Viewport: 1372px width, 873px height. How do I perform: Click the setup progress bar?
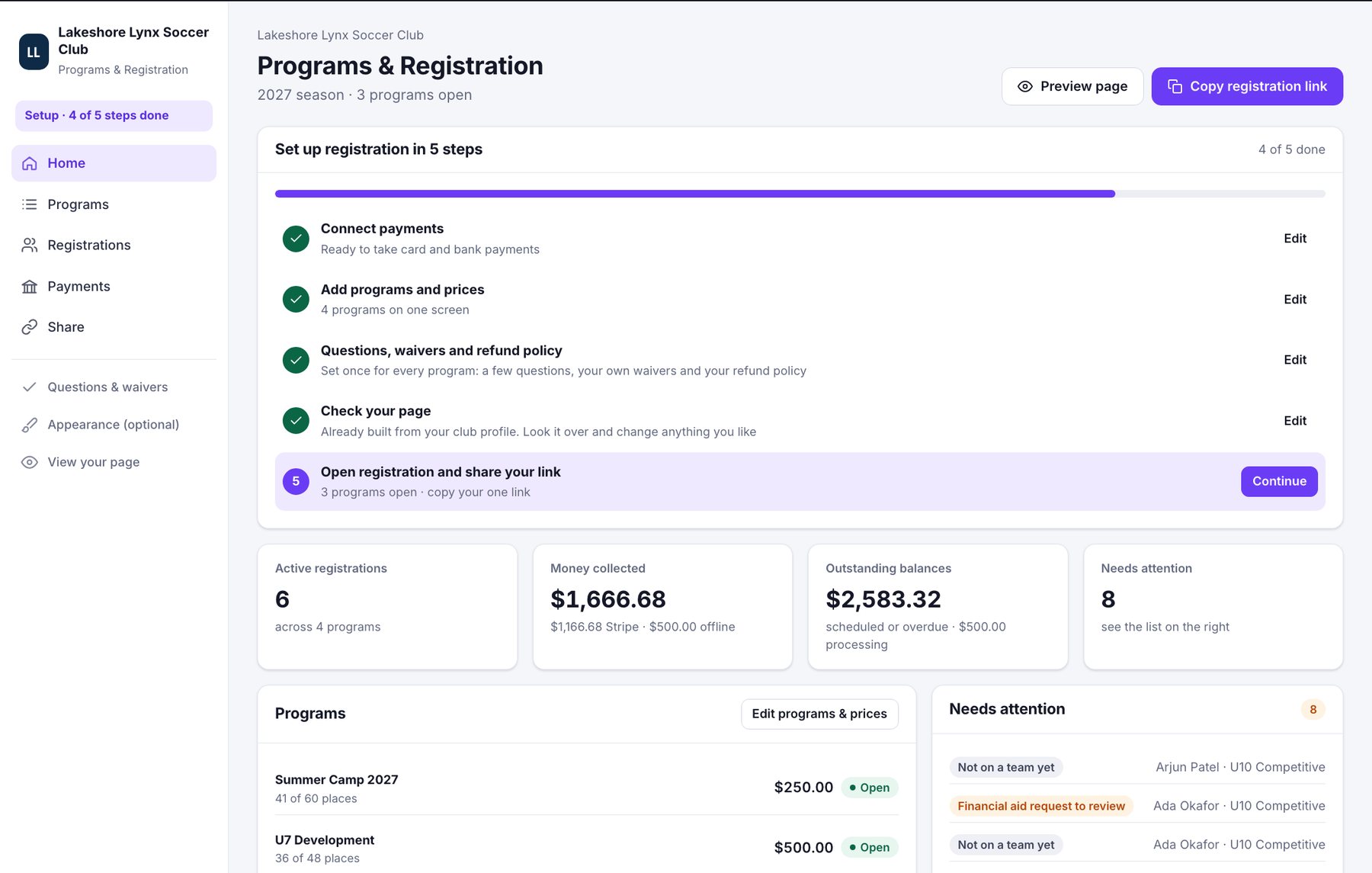coord(800,194)
